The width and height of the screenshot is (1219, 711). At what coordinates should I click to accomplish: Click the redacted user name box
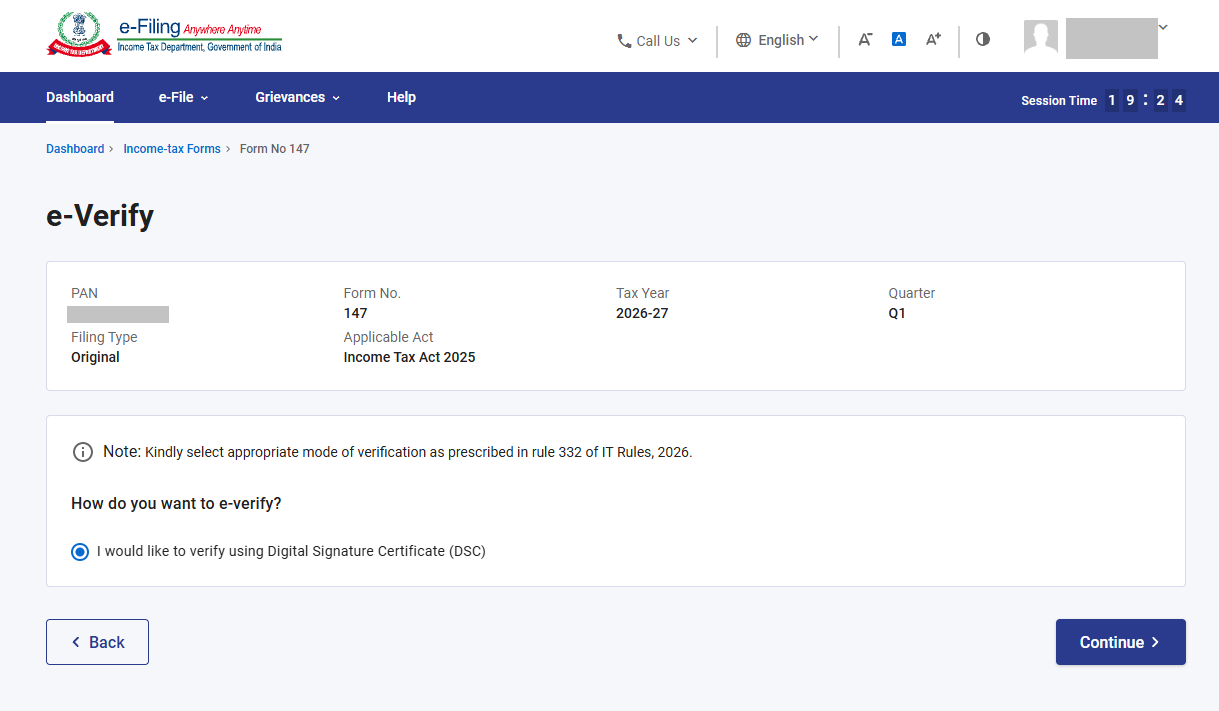click(1111, 38)
